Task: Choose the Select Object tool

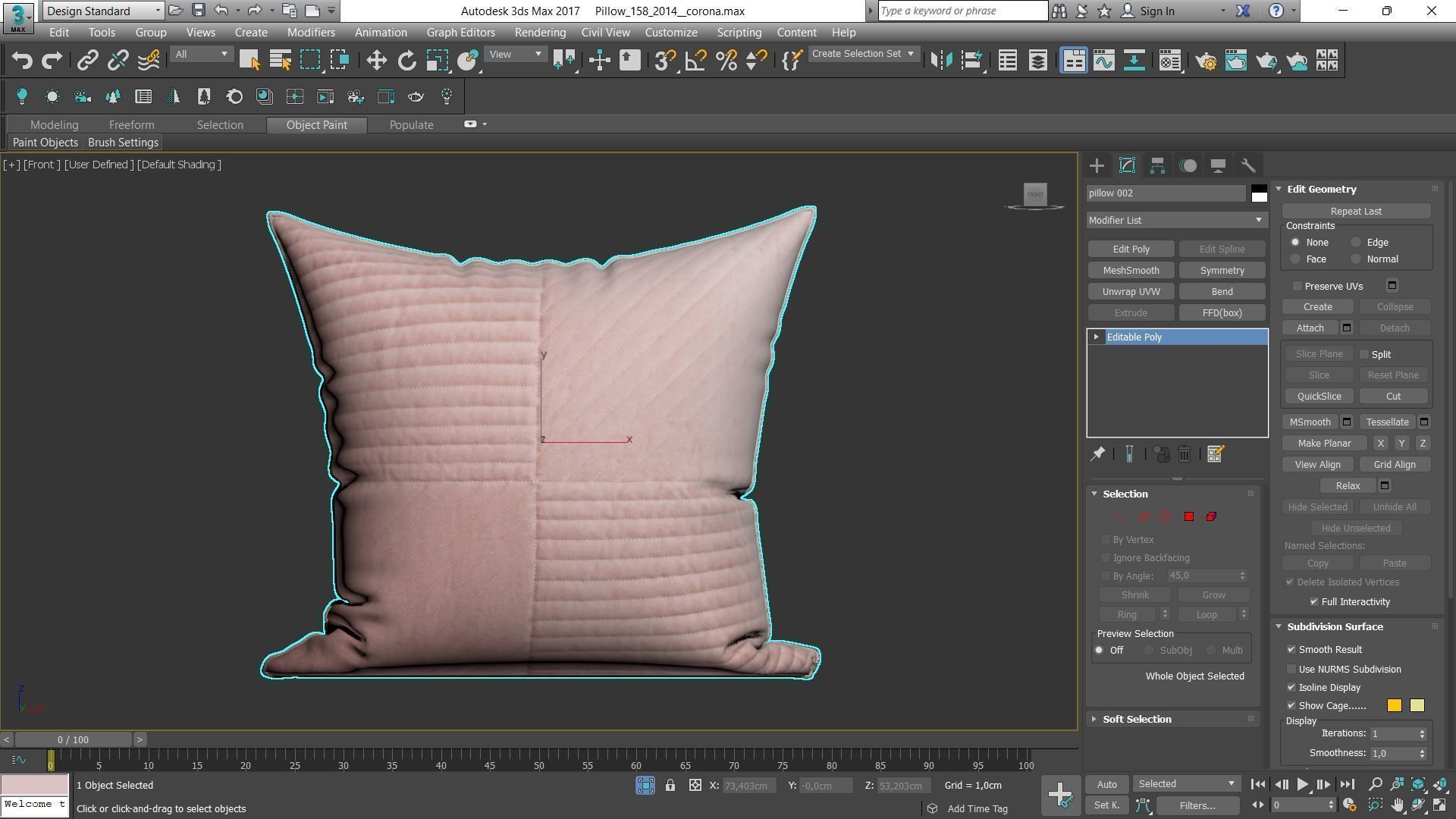Action: click(x=249, y=61)
